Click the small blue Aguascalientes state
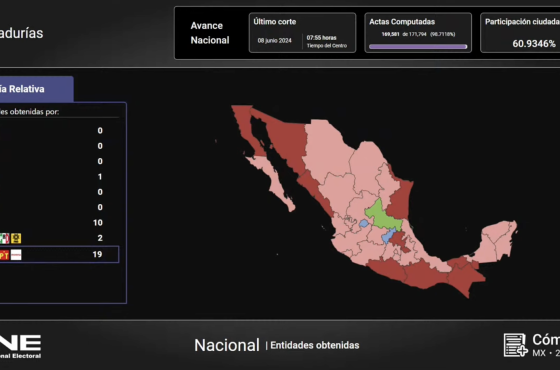 tap(364, 224)
